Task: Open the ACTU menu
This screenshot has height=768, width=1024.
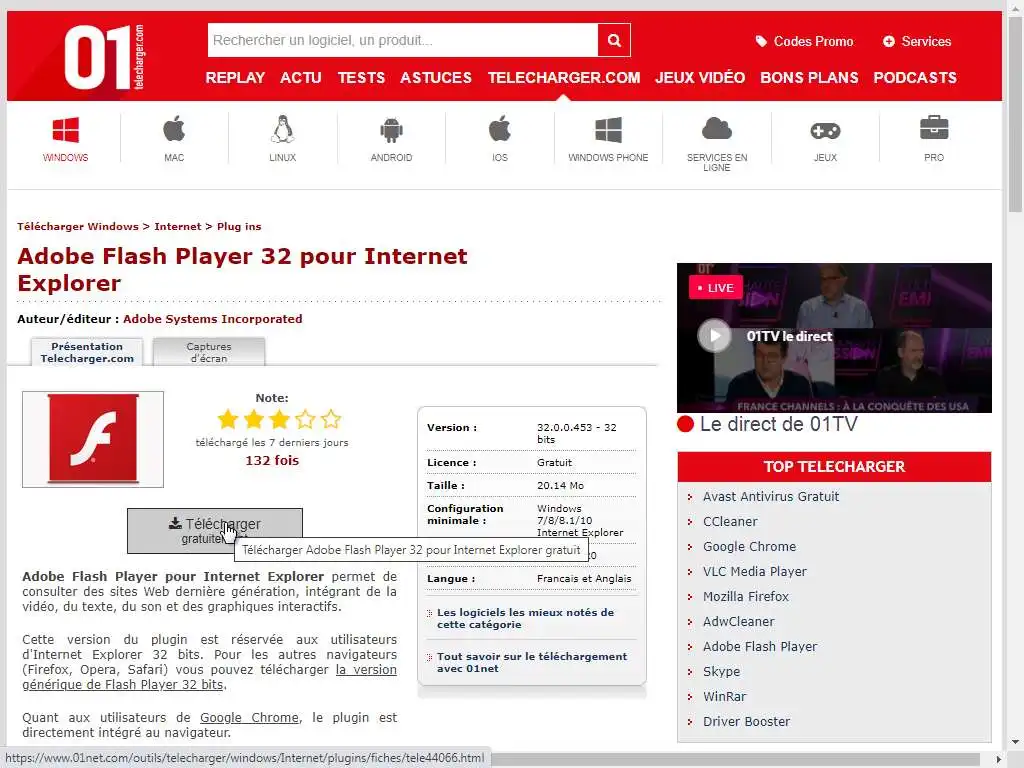Action: click(301, 78)
